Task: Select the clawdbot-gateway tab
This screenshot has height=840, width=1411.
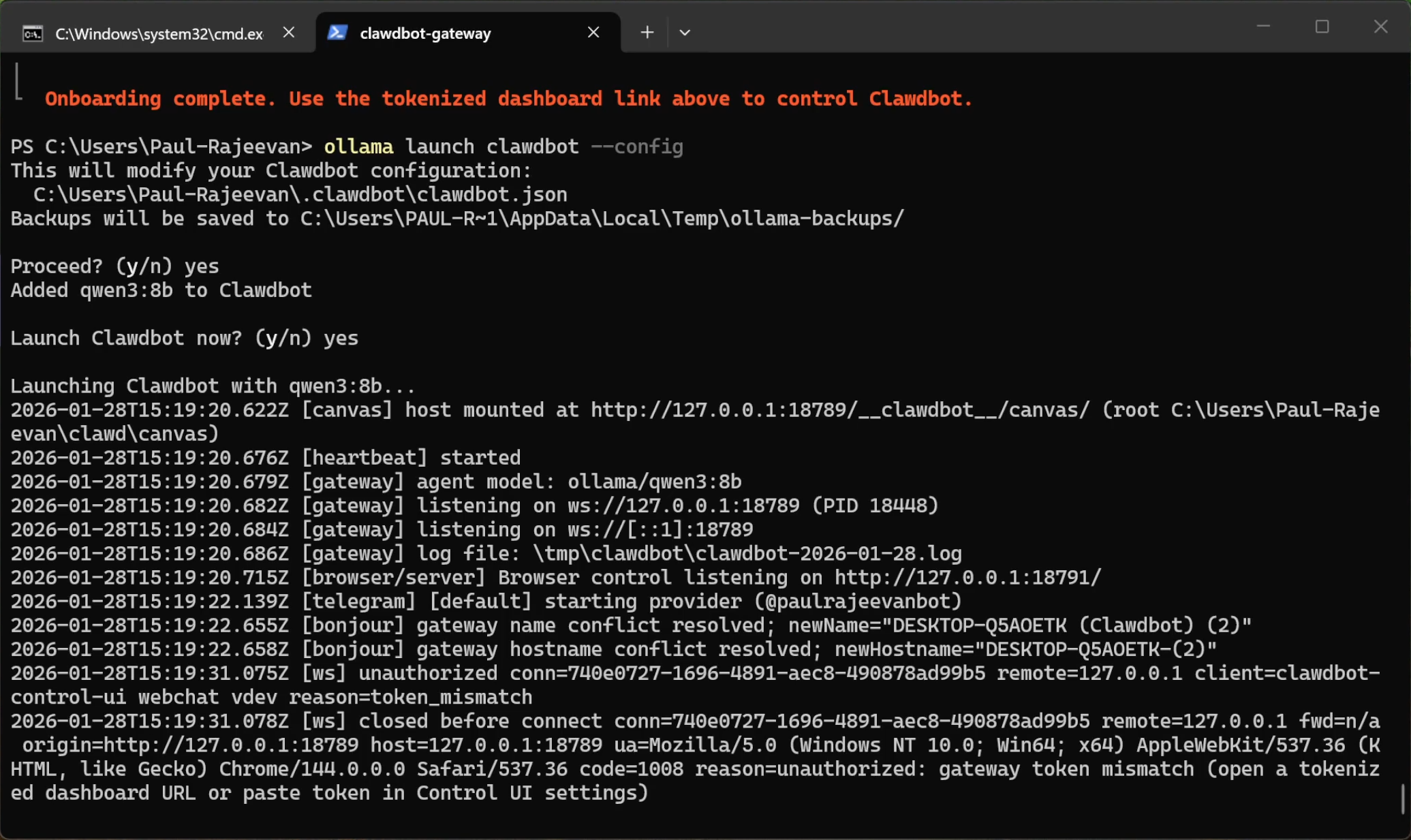Action: coord(425,33)
